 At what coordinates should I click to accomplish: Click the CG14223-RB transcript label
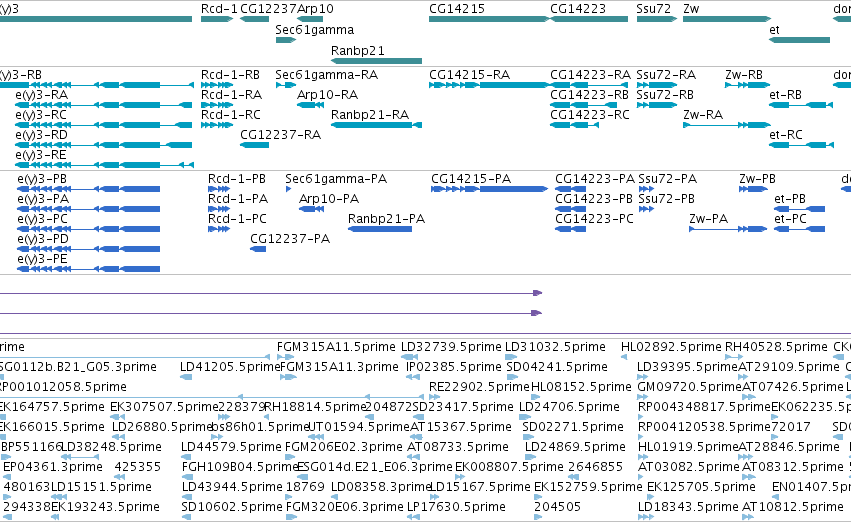click(589, 95)
